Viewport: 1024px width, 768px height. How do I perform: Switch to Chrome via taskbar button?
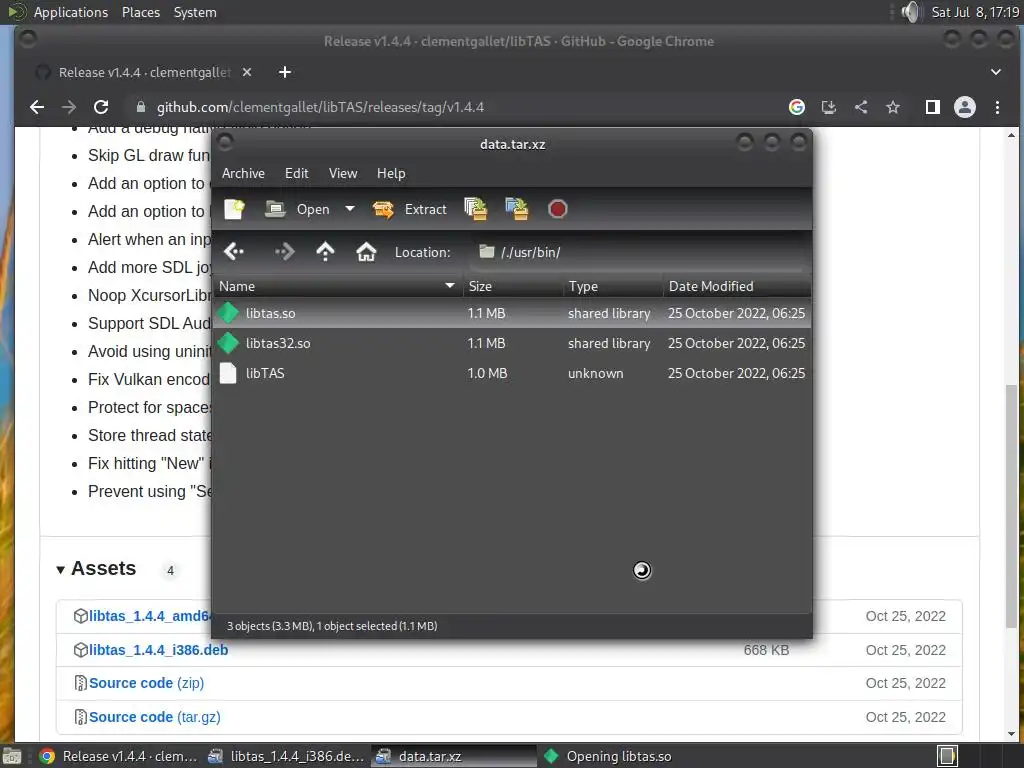click(x=119, y=756)
